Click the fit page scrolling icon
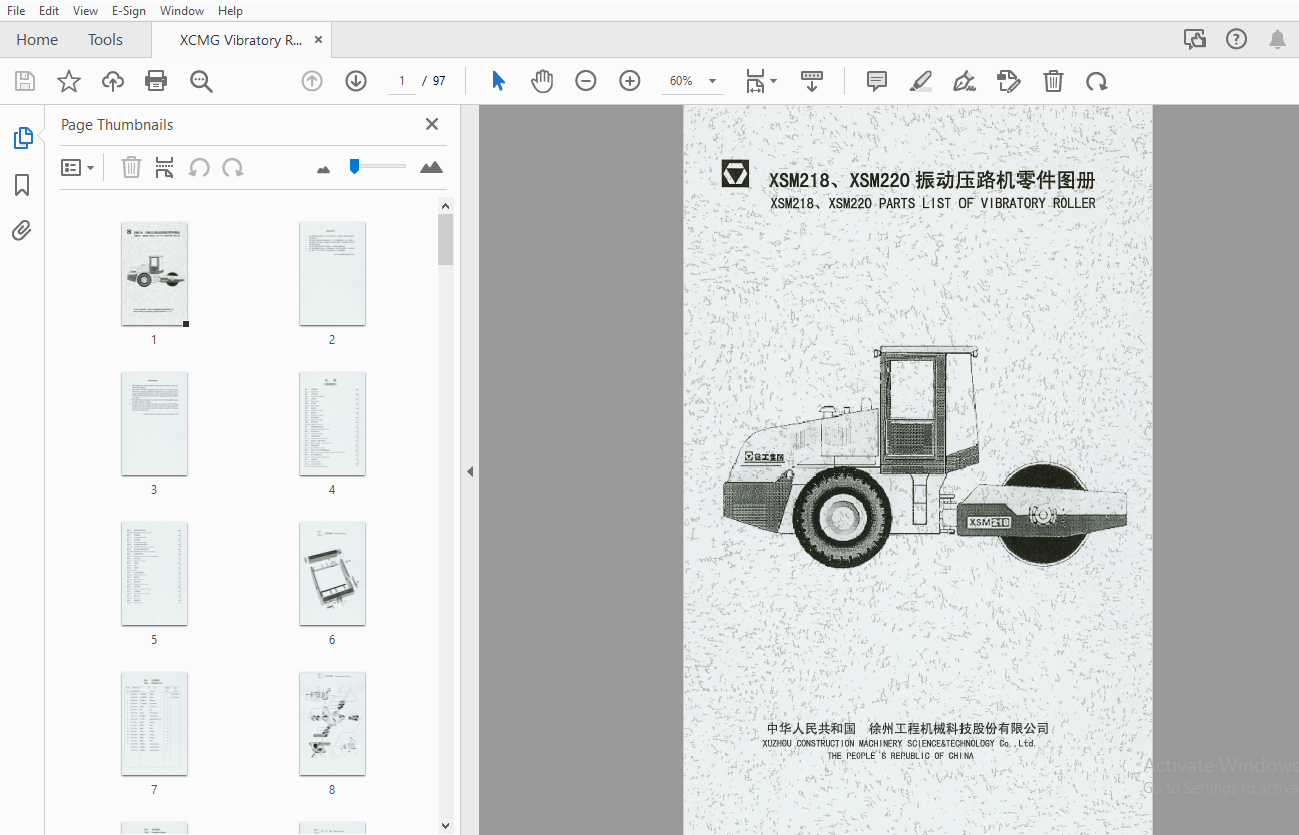 755,82
